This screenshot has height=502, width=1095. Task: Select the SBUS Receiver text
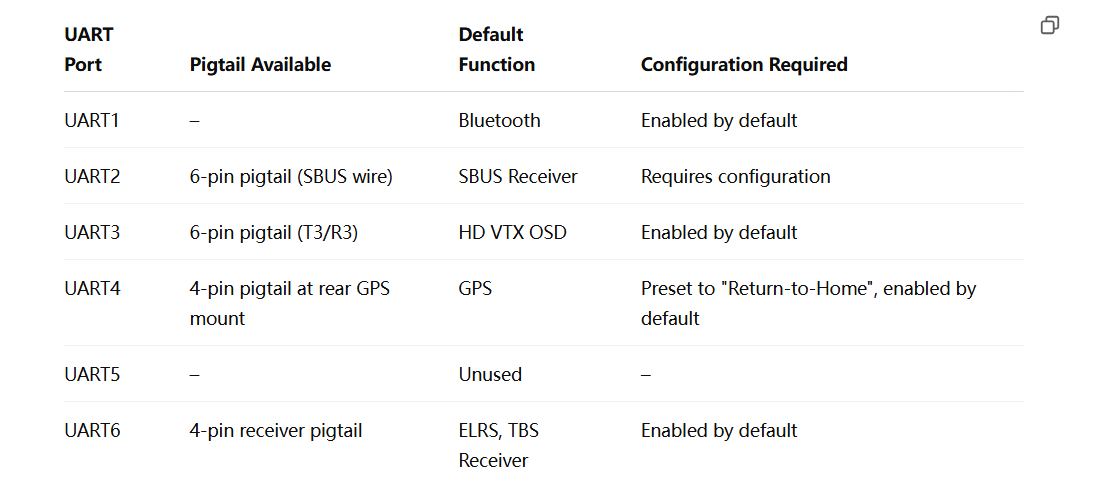pos(518,176)
